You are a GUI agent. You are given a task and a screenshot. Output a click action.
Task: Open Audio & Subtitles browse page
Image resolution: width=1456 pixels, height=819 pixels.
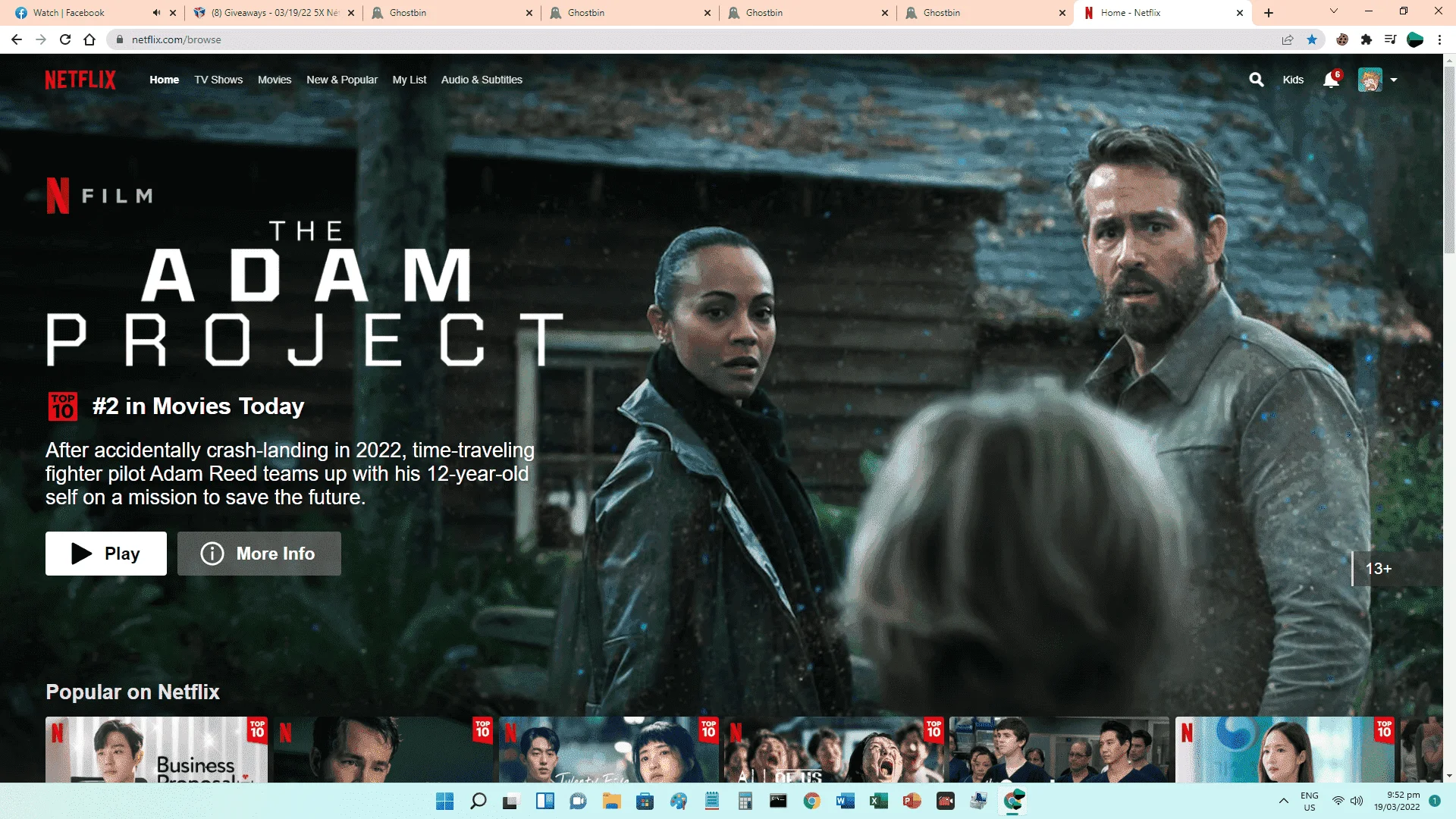click(x=482, y=80)
